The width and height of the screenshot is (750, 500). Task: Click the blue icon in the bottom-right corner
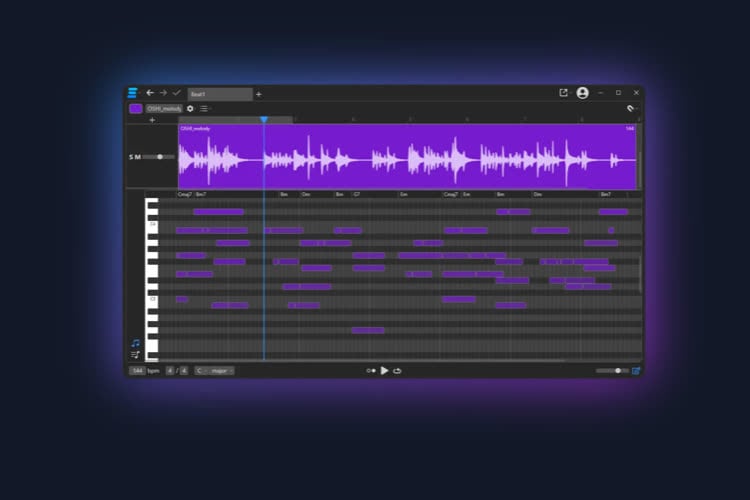(x=636, y=371)
